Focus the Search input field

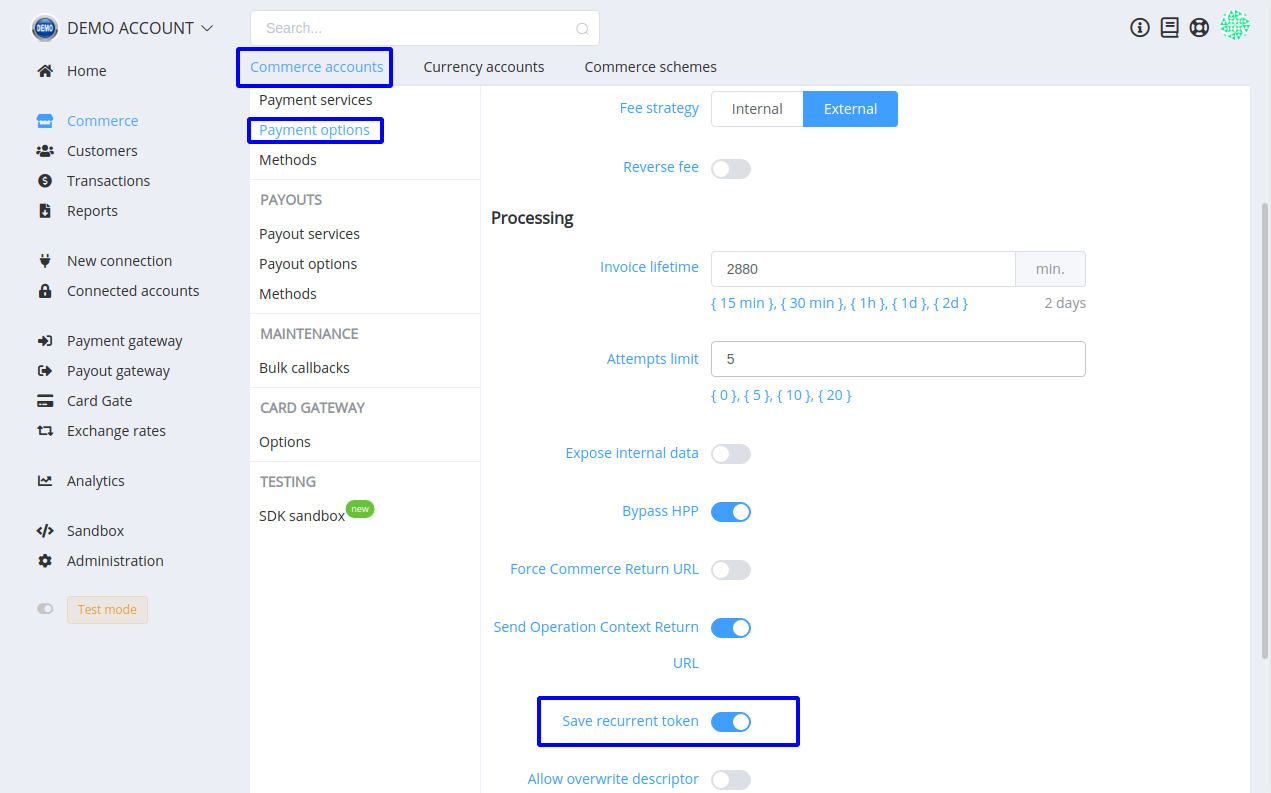[x=424, y=28]
